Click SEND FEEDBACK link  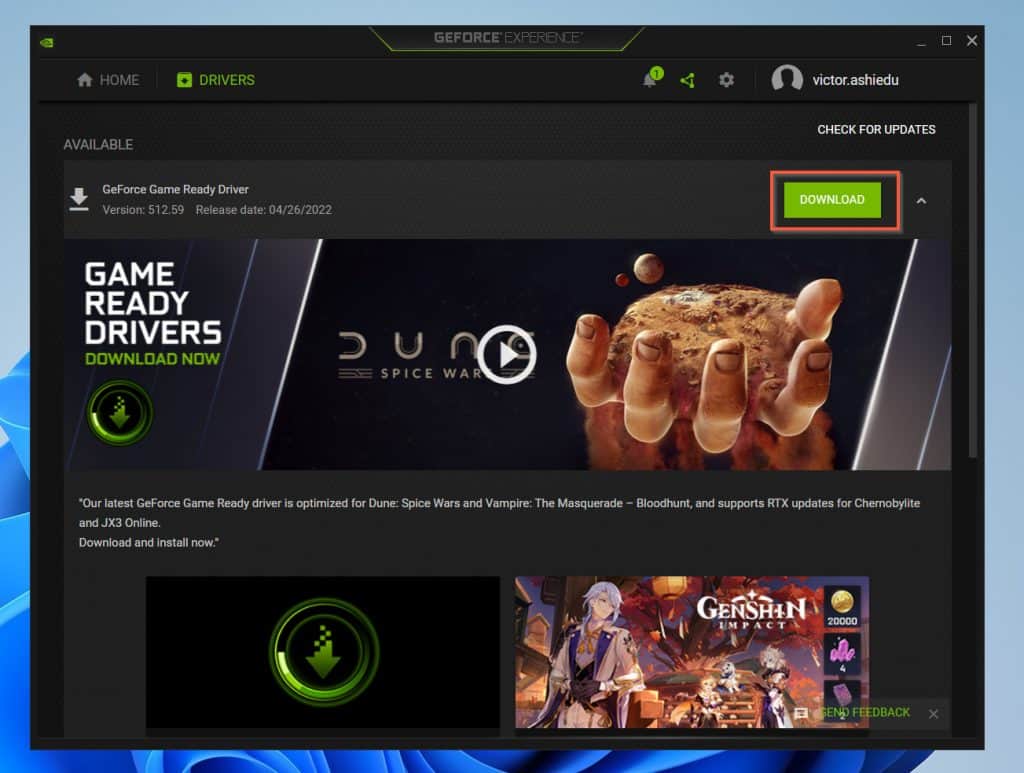point(865,712)
